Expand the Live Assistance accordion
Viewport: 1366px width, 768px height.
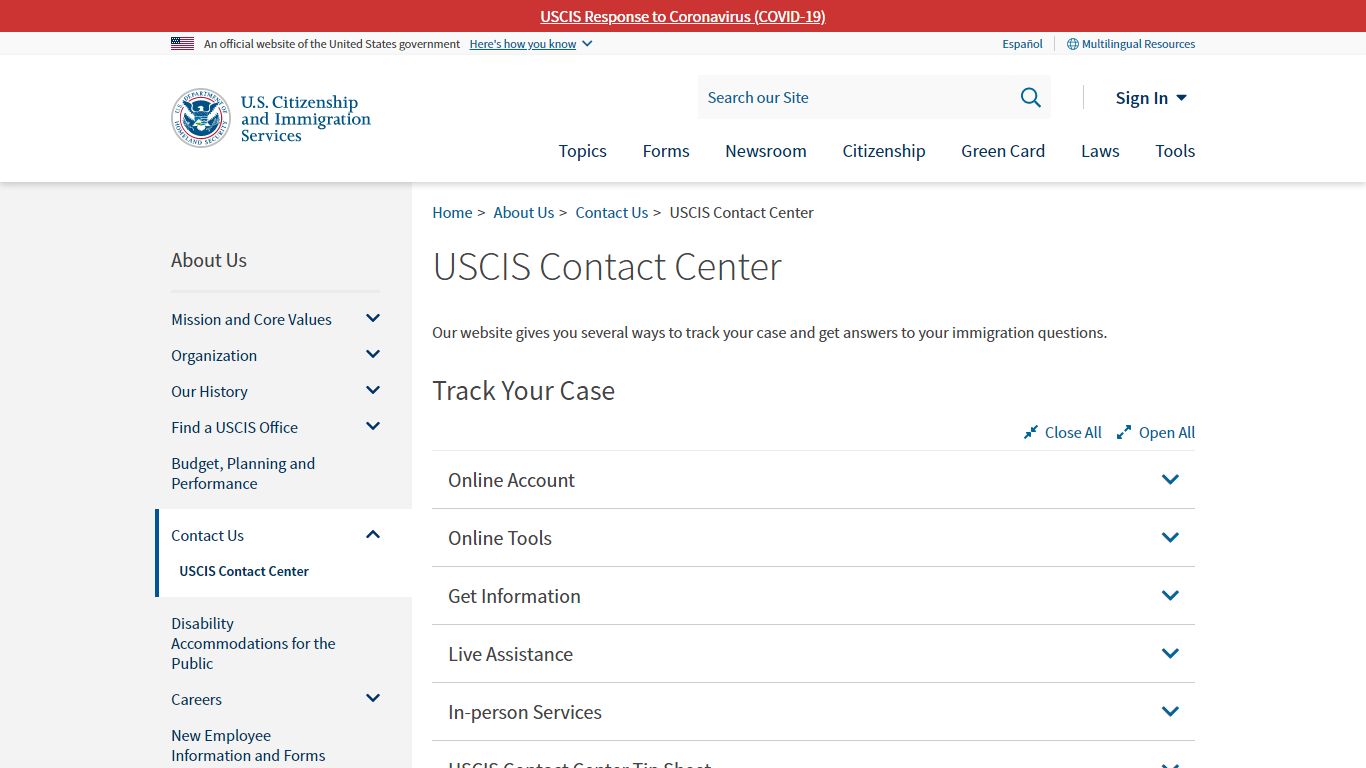click(813, 654)
